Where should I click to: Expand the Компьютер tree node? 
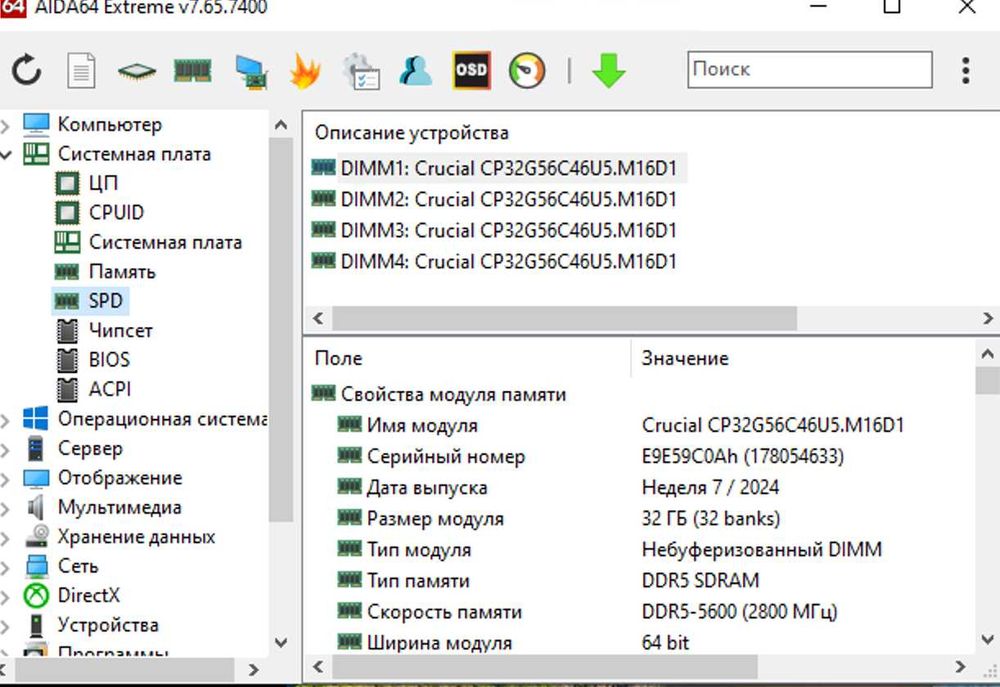click(5, 125)
